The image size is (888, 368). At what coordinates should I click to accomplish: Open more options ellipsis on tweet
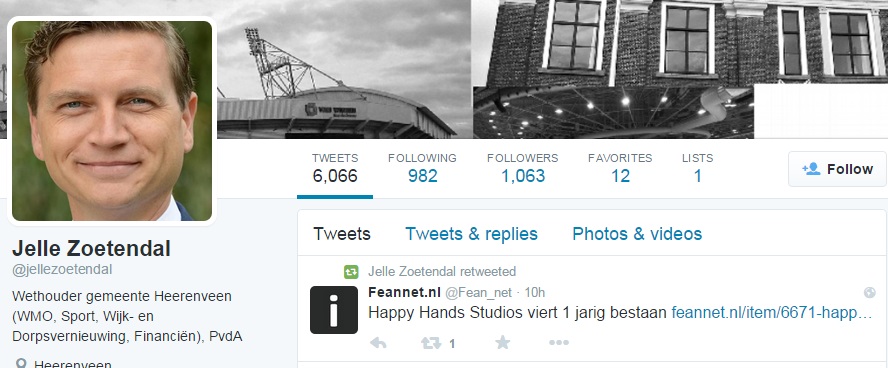click(x=558, y=343)
